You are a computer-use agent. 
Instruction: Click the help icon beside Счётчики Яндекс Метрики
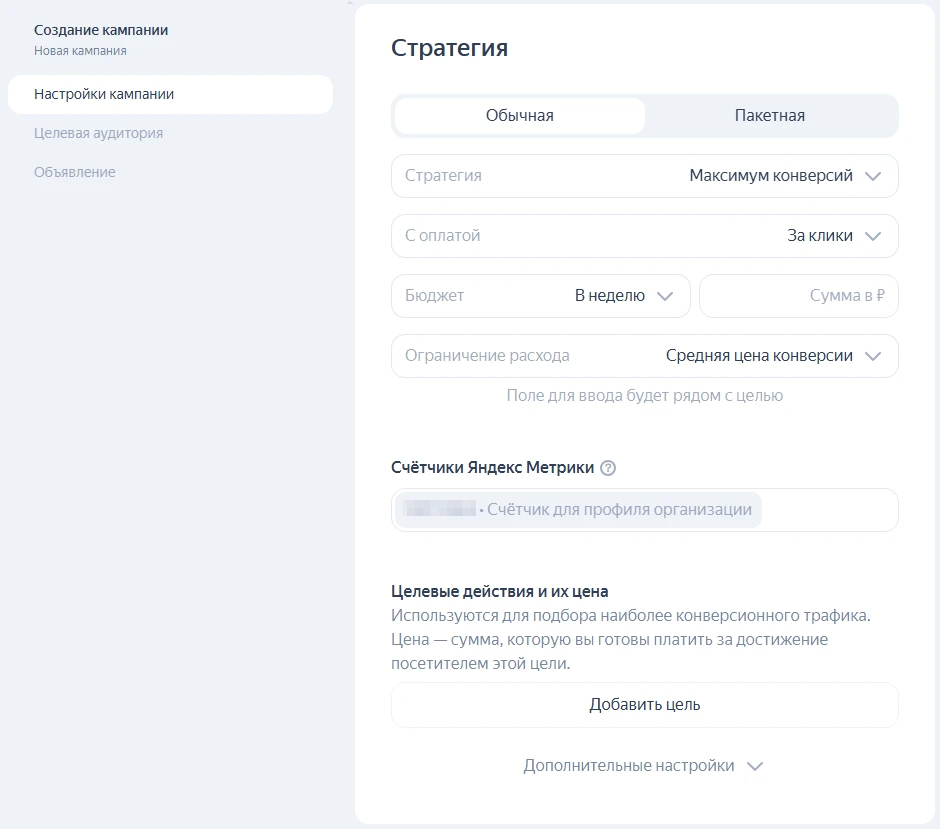click(608, 468)
